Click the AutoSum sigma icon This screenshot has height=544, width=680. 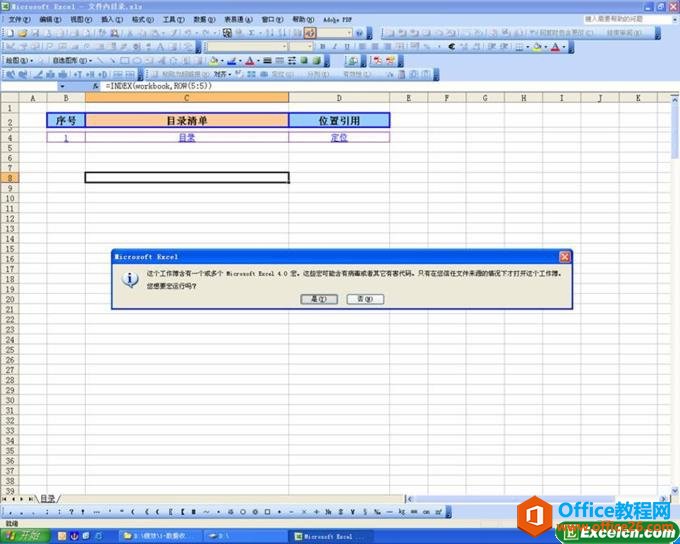[252, 33]
